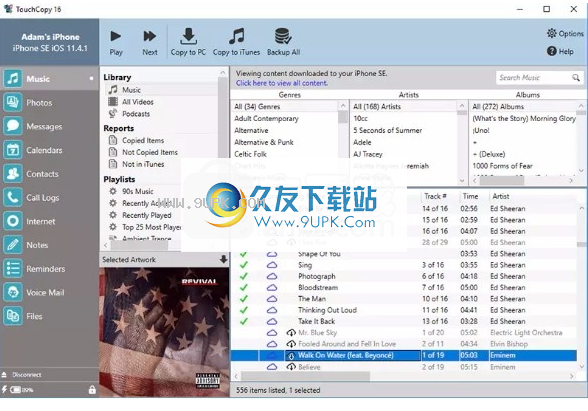Toggle the checkmark for The Man
The image size is (588, 411).
click(x=244, y=299)
